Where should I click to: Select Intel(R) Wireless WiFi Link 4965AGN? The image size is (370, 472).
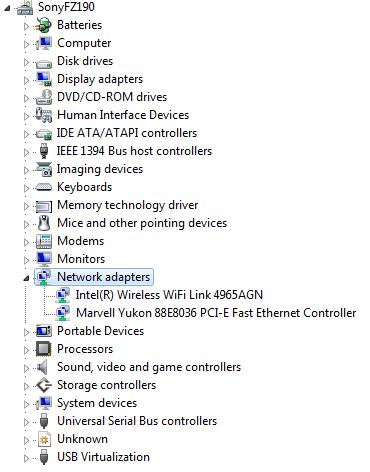[x=169, y=295]
